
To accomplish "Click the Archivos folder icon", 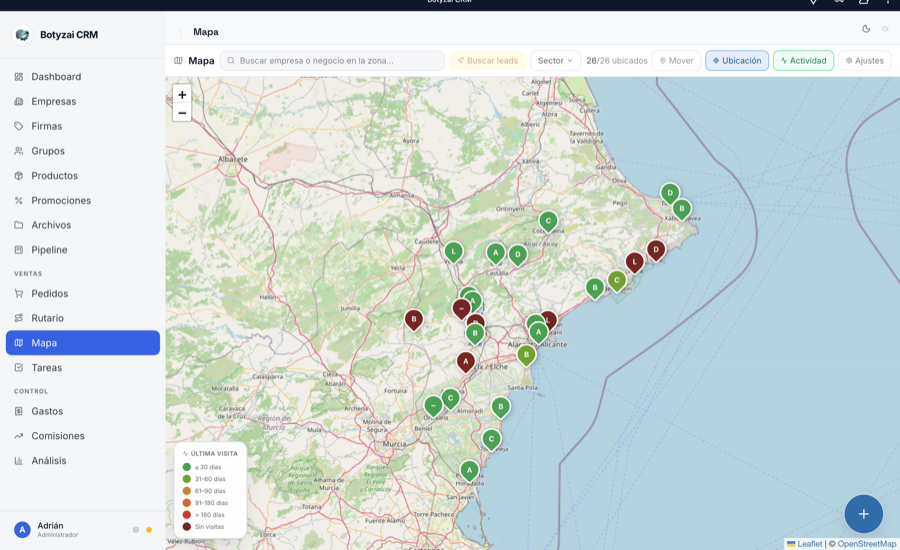I will [x=19, y=225].
